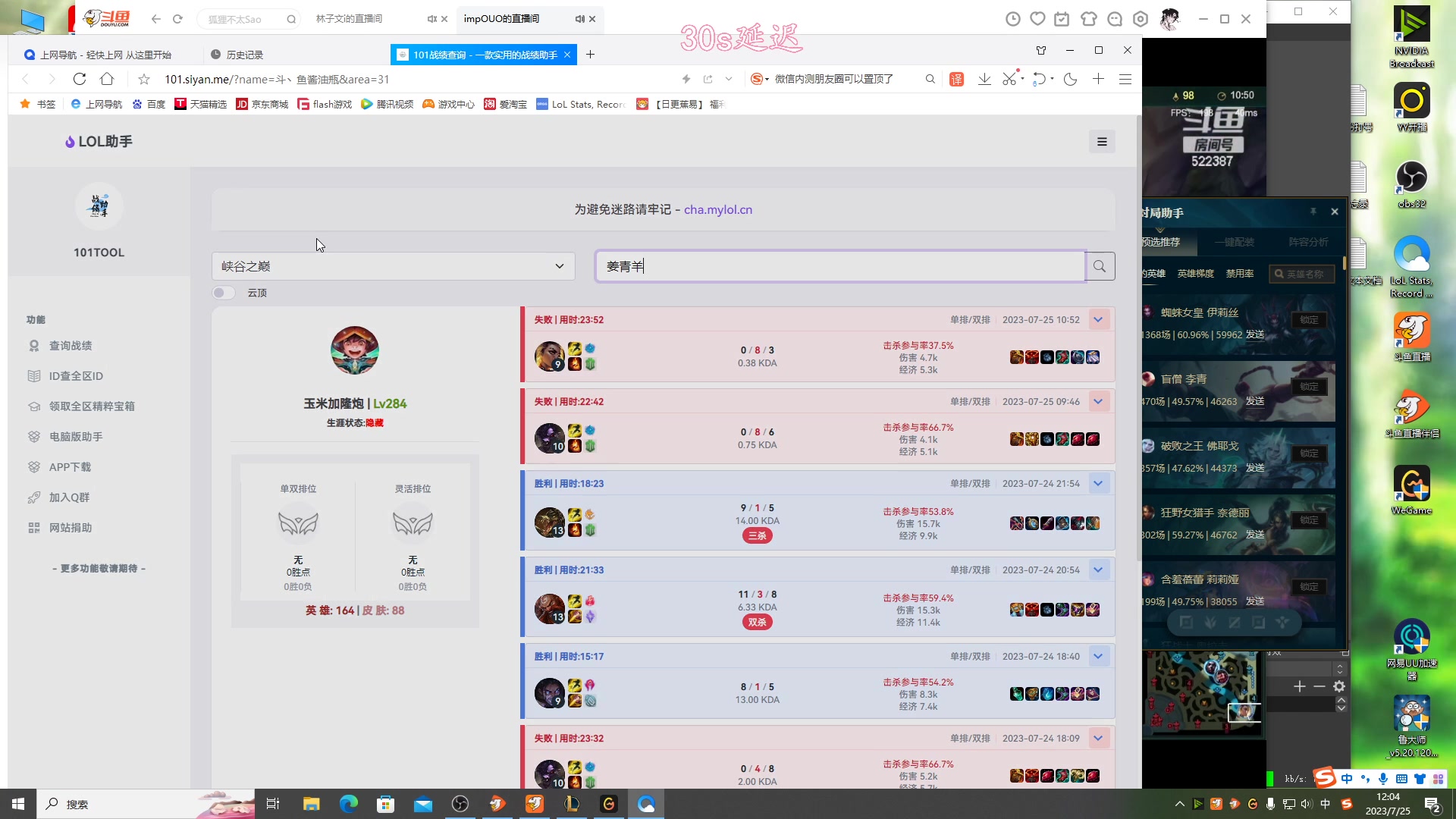Click the ID查全区ID book icon

[33, 375]
